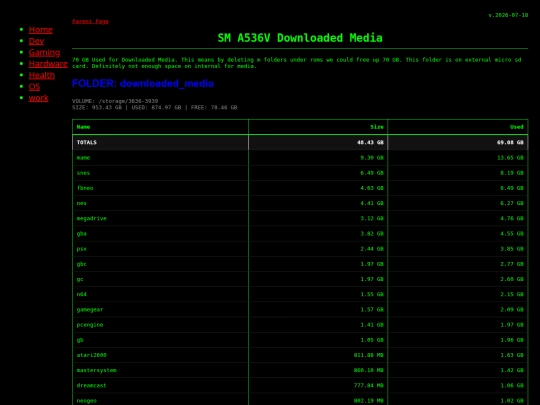
Task: Click the Used value in mastersystem row
Action: click(512, 370)
